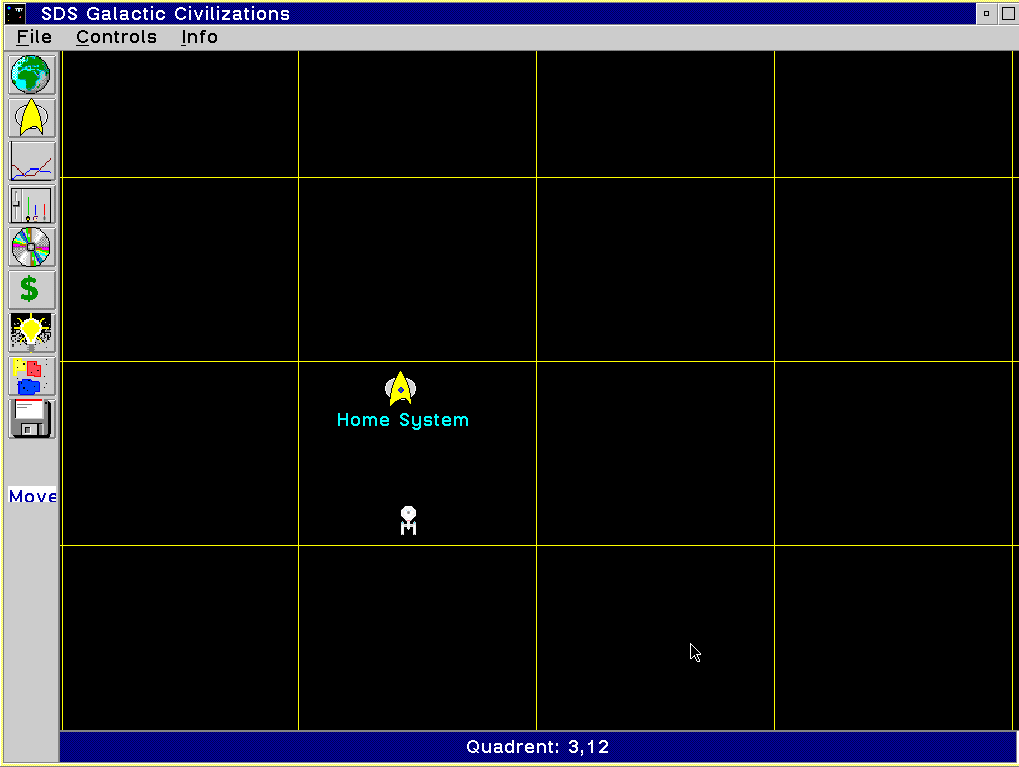
Task: Click the floppy disk save icon
Action: (31, 419)
